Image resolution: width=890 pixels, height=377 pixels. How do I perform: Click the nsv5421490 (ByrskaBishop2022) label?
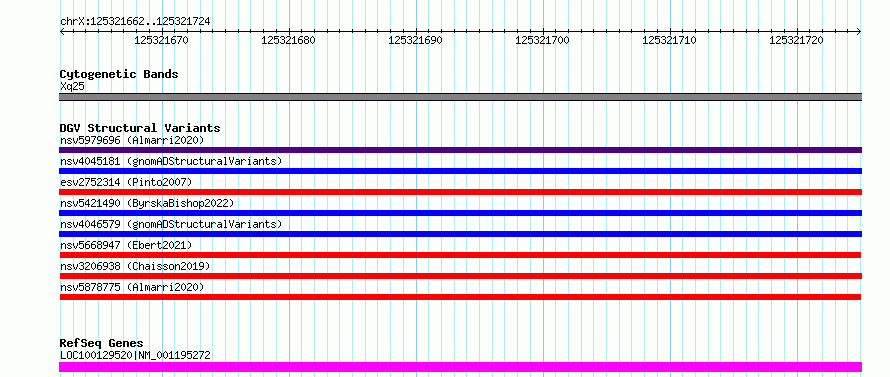pos(146,203)
